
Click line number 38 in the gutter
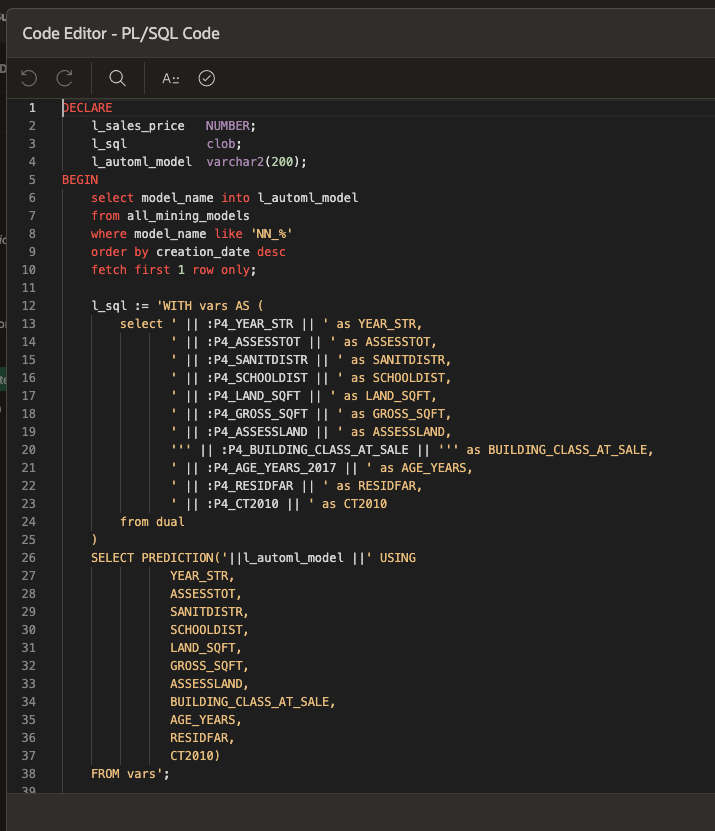coord(28,774)
